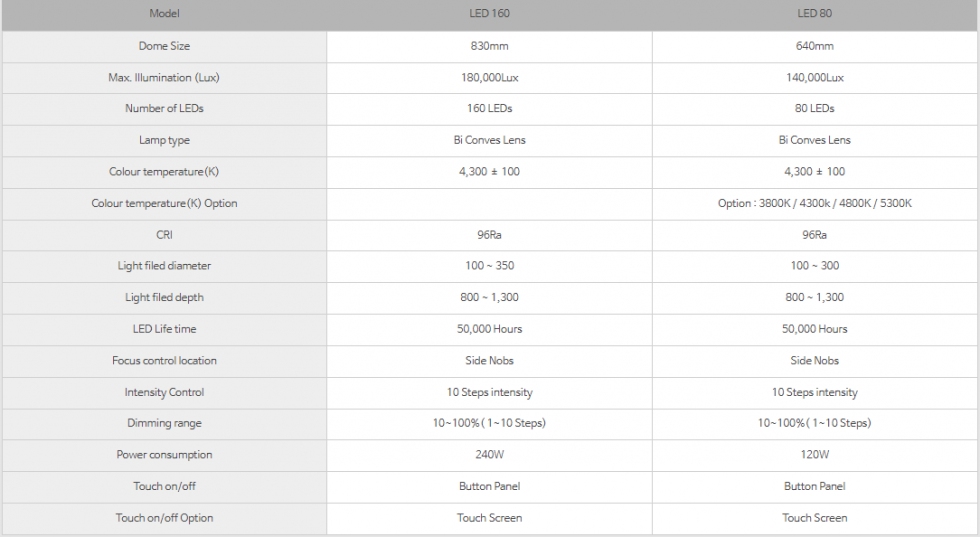Viewport: 980px width, 537px height.
Task: Click the "CRI" row label
Action: [164, 235]
